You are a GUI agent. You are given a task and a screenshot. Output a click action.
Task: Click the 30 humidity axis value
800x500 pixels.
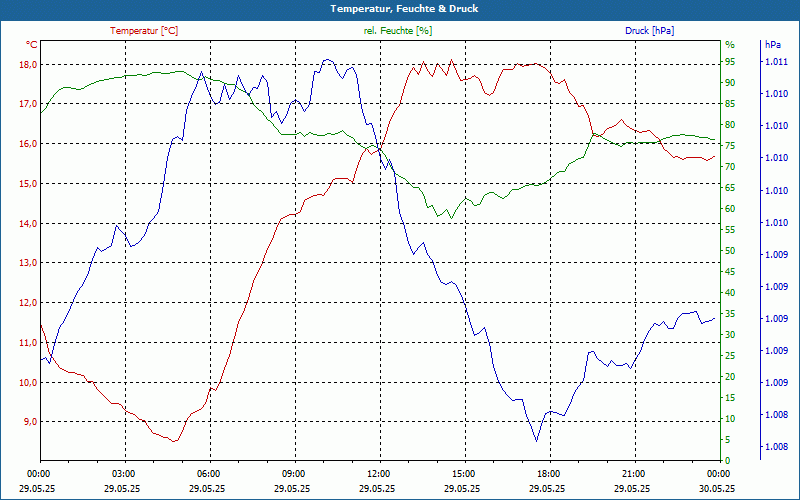point(730,334)
